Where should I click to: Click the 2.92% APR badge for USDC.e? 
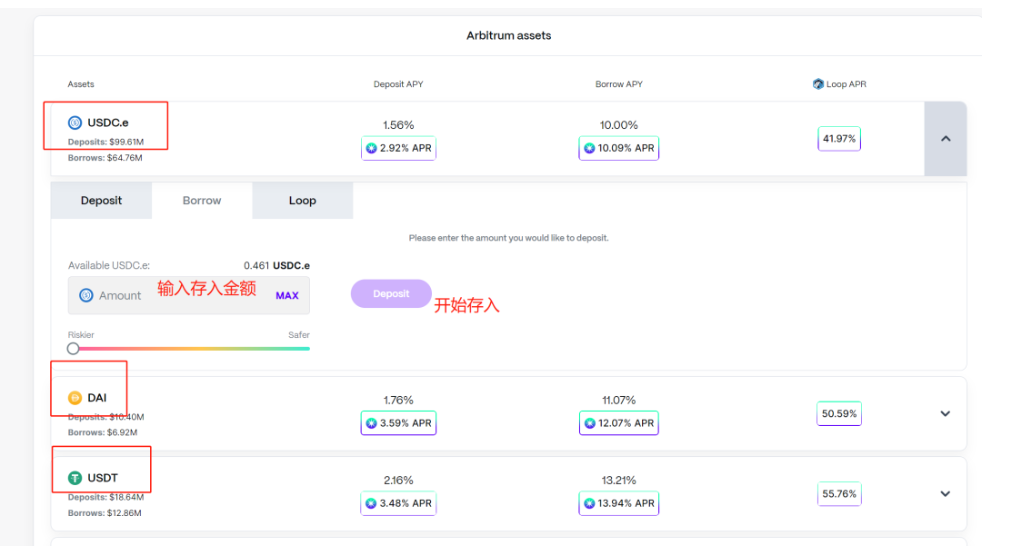coord(398,148)
